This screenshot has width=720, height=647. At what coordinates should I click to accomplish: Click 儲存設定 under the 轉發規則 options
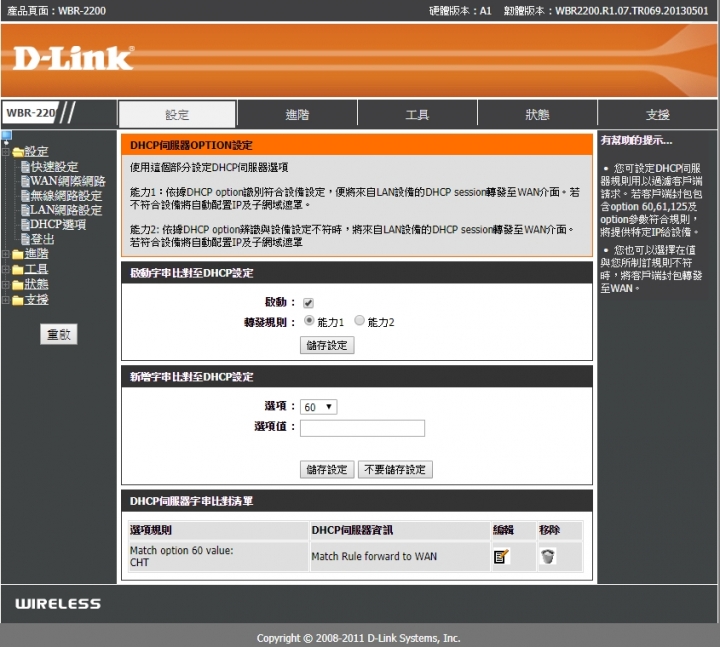[327, 345]
